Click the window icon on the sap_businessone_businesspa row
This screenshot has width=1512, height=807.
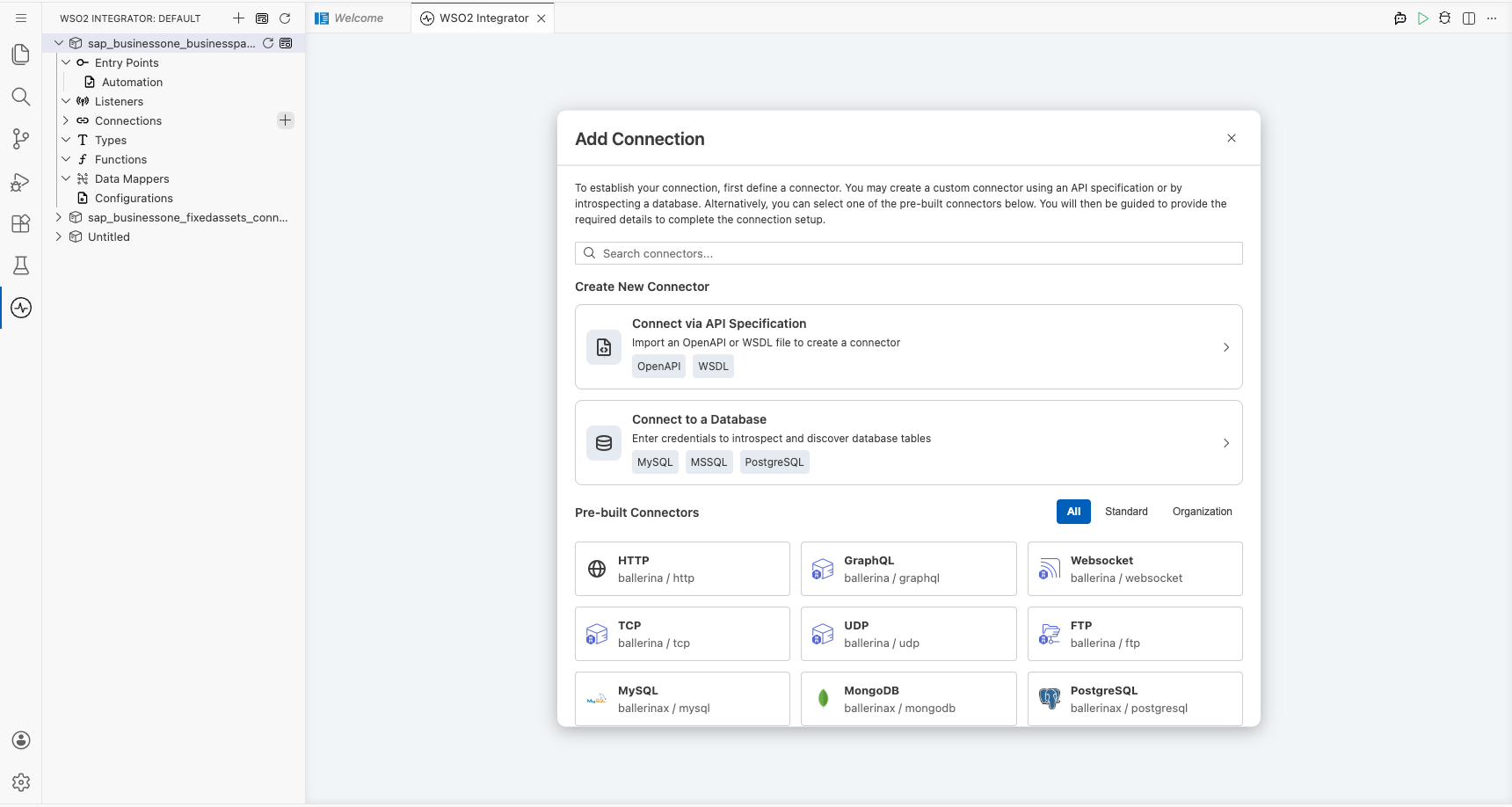click(x=286, y=43)
